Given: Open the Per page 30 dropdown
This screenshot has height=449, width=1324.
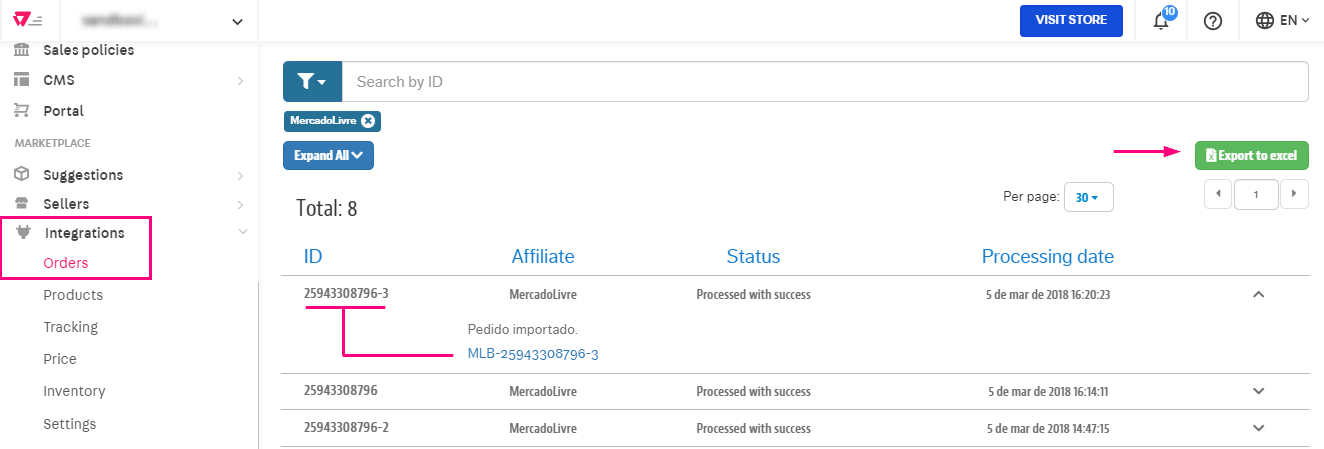Looking at the screenshot, I should [1088, 197].
